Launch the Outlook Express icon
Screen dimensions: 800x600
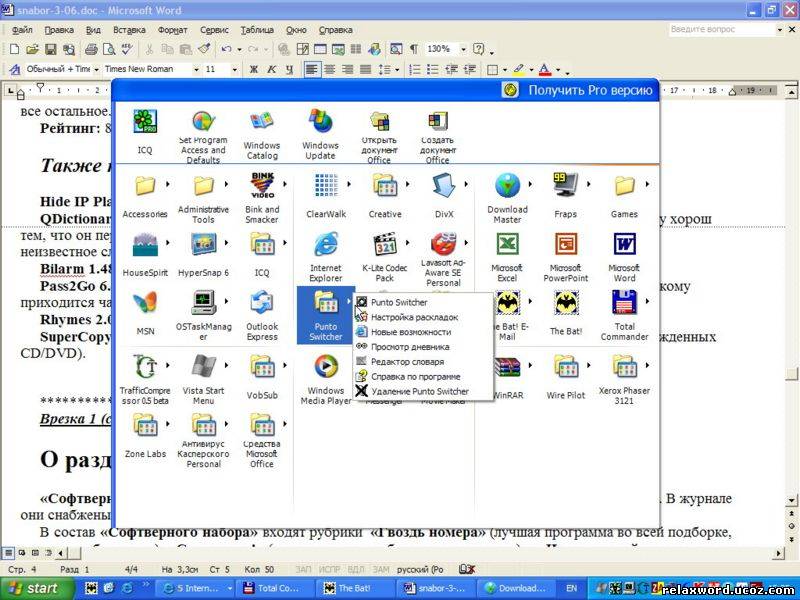point(262,304)
